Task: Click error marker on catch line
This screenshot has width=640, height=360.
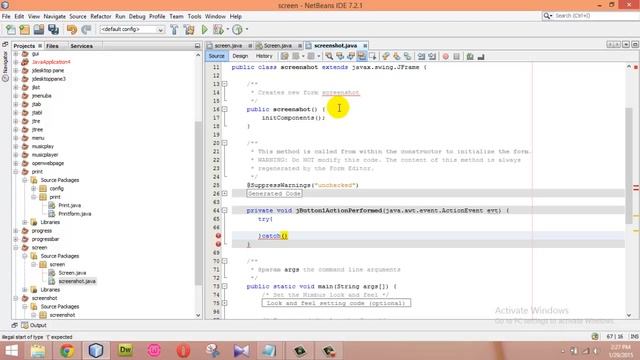Action: (x=218, y=236)
